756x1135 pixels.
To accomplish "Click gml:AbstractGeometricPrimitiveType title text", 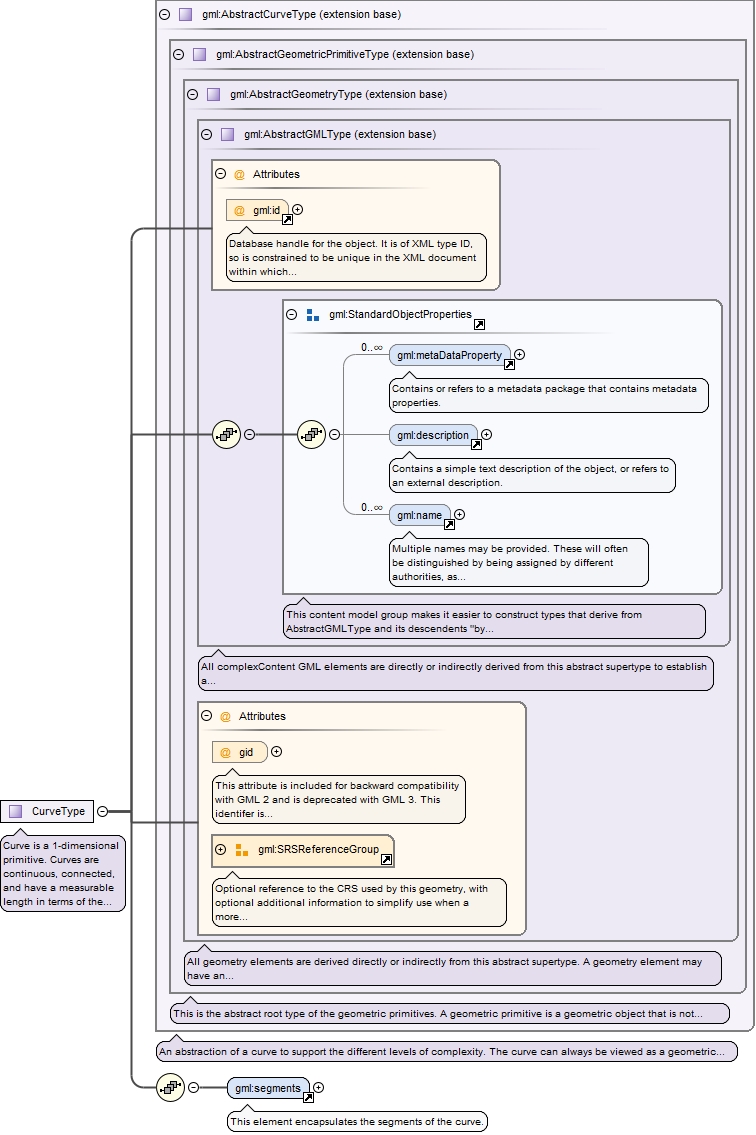I will click(345, 54).
